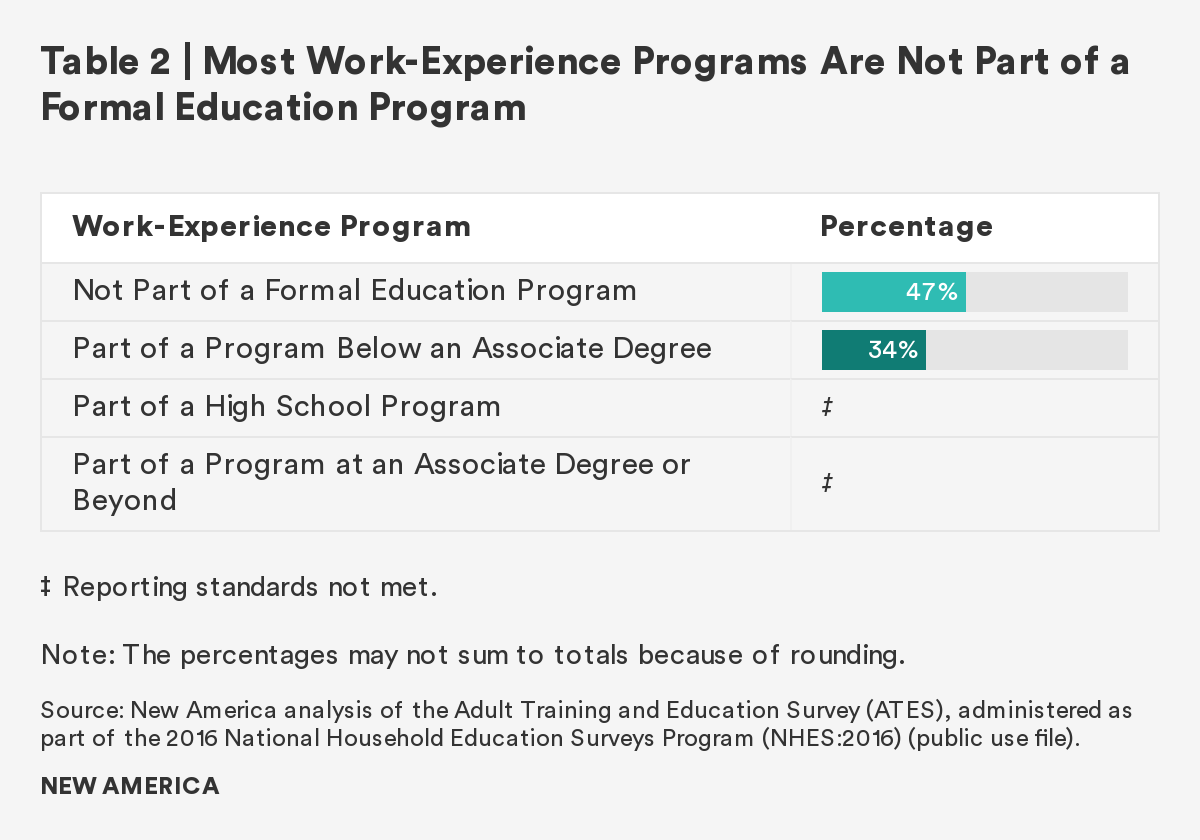Select the Part of a High School Program label
The height and width of the screenshot is (840, 1200).
point(286,407)
